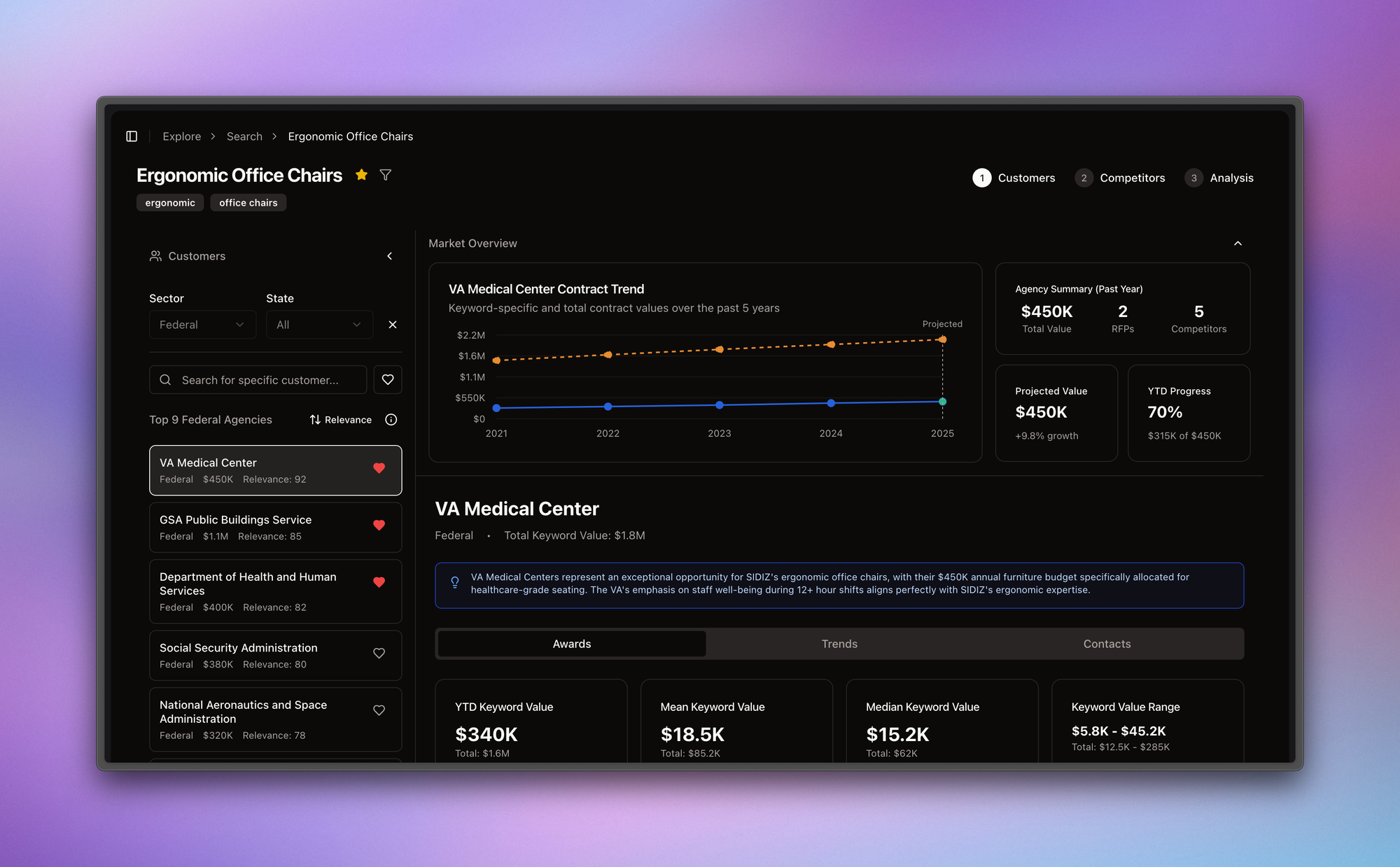Unfavorite GSA Public Buildings Service heart
1400x867 pixels.
point(379,525)
